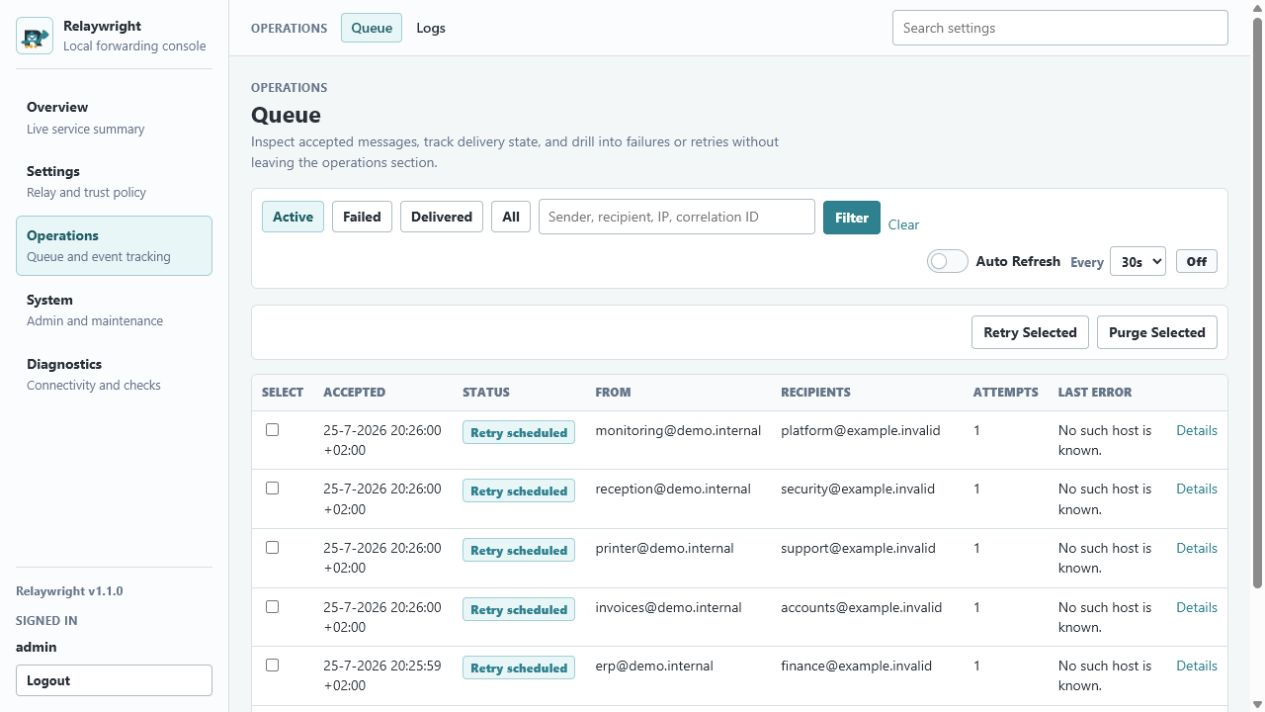Open Diagnostics connectivity and checks
The width and height of the screenshot is (1265, 712).
click(x=113, y=374)
